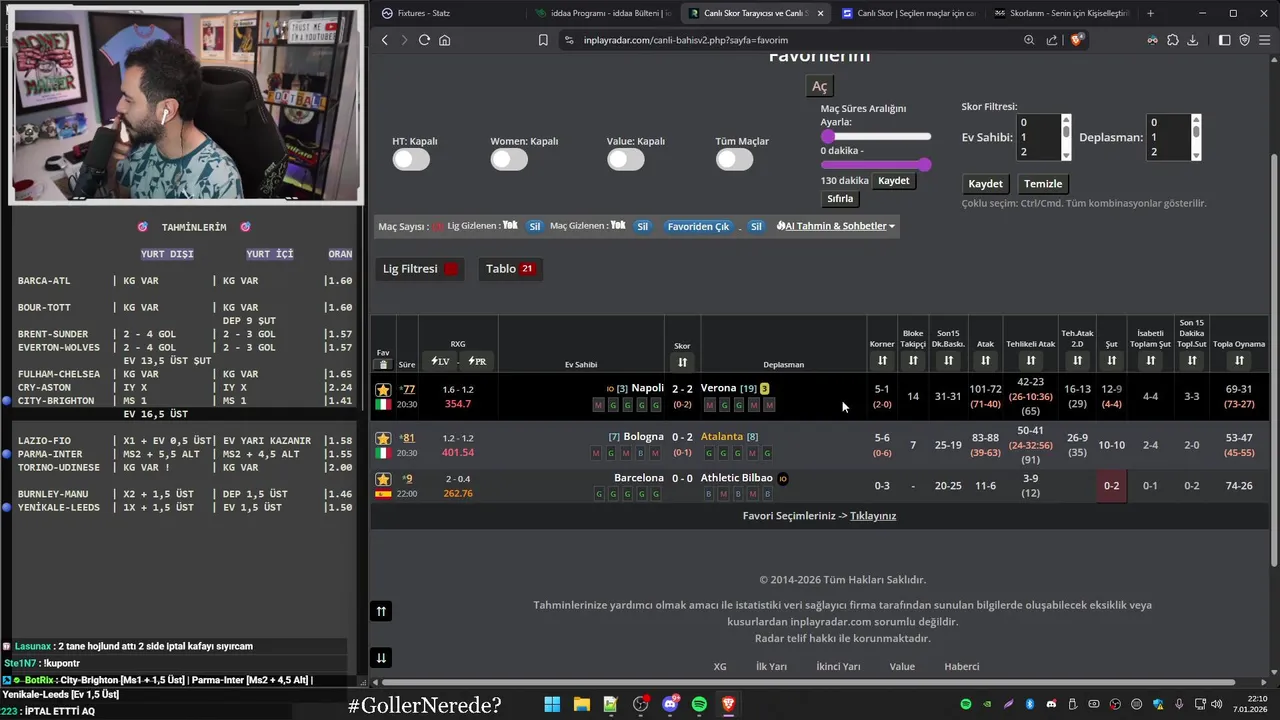
Task: Click Sil next to Lig Gizlenen
Action: click(534, 226)
